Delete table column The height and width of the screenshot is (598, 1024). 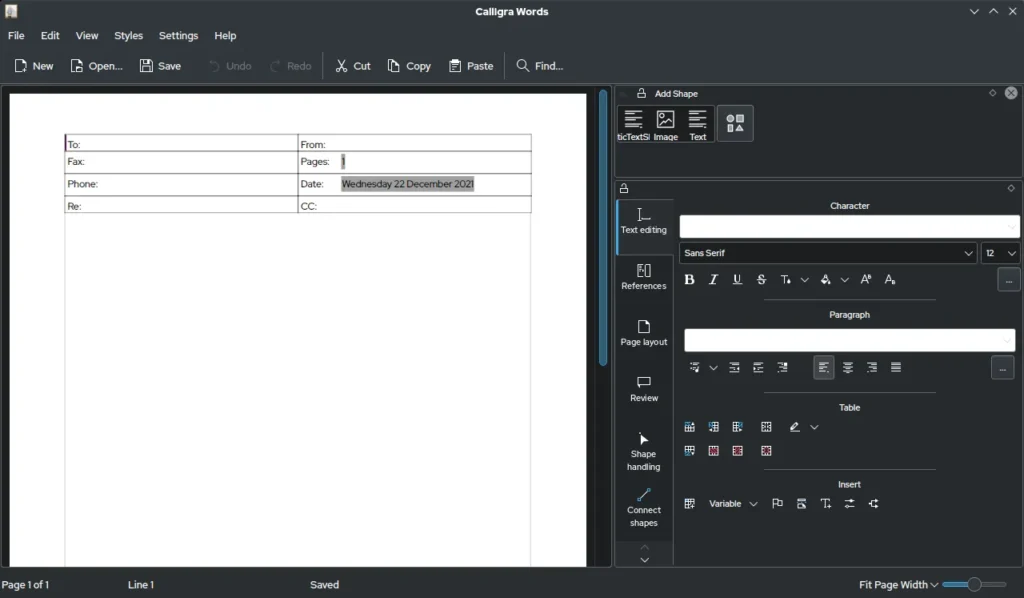point(738,451)
